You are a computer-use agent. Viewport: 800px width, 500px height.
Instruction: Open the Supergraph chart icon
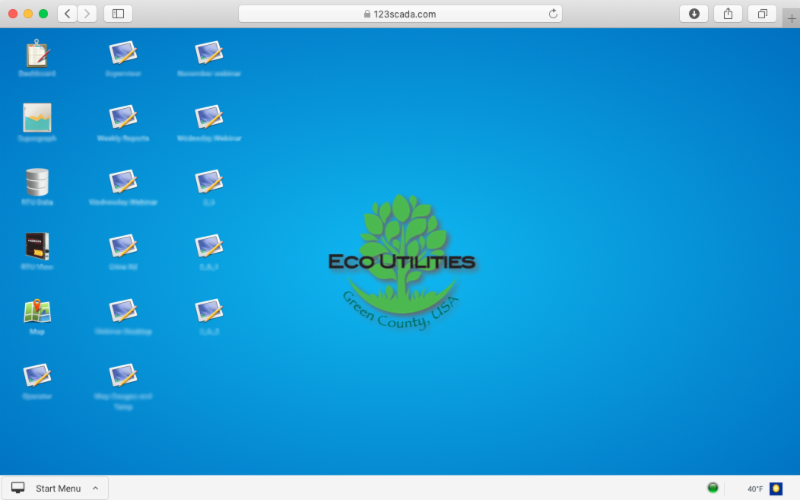click(x=37, y=118)
